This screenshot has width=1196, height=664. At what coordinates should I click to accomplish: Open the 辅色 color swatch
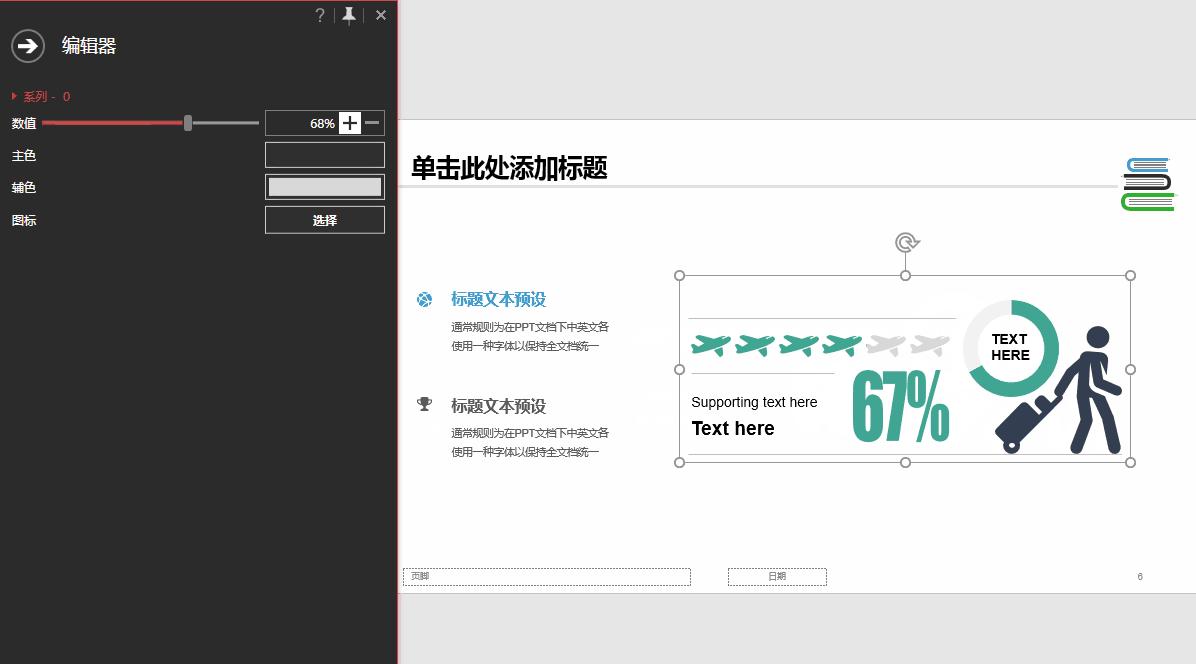(324, 186)
